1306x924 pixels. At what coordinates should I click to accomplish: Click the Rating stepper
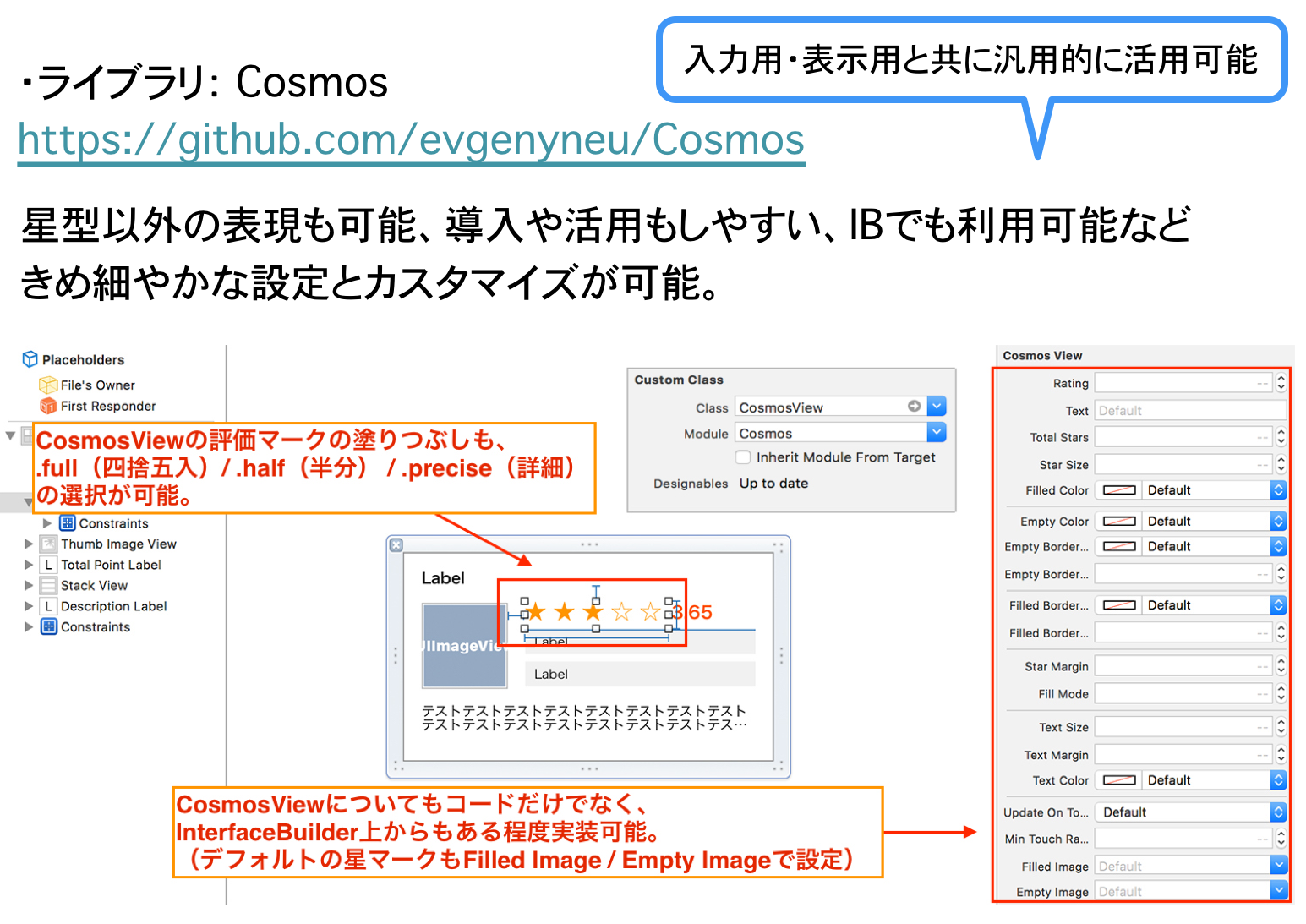[x=1281, y=383]
